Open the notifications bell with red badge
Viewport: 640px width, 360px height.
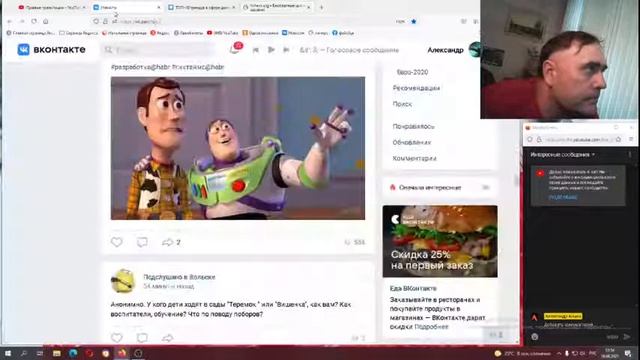[x=236, y=49]
